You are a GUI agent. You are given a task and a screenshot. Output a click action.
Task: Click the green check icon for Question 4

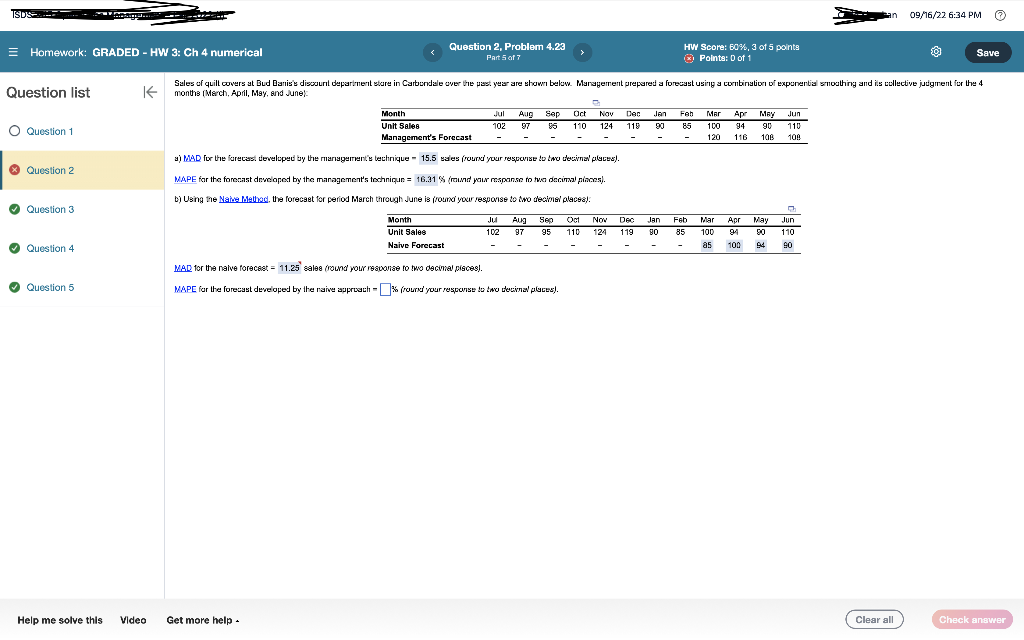(x=14, y=248)
